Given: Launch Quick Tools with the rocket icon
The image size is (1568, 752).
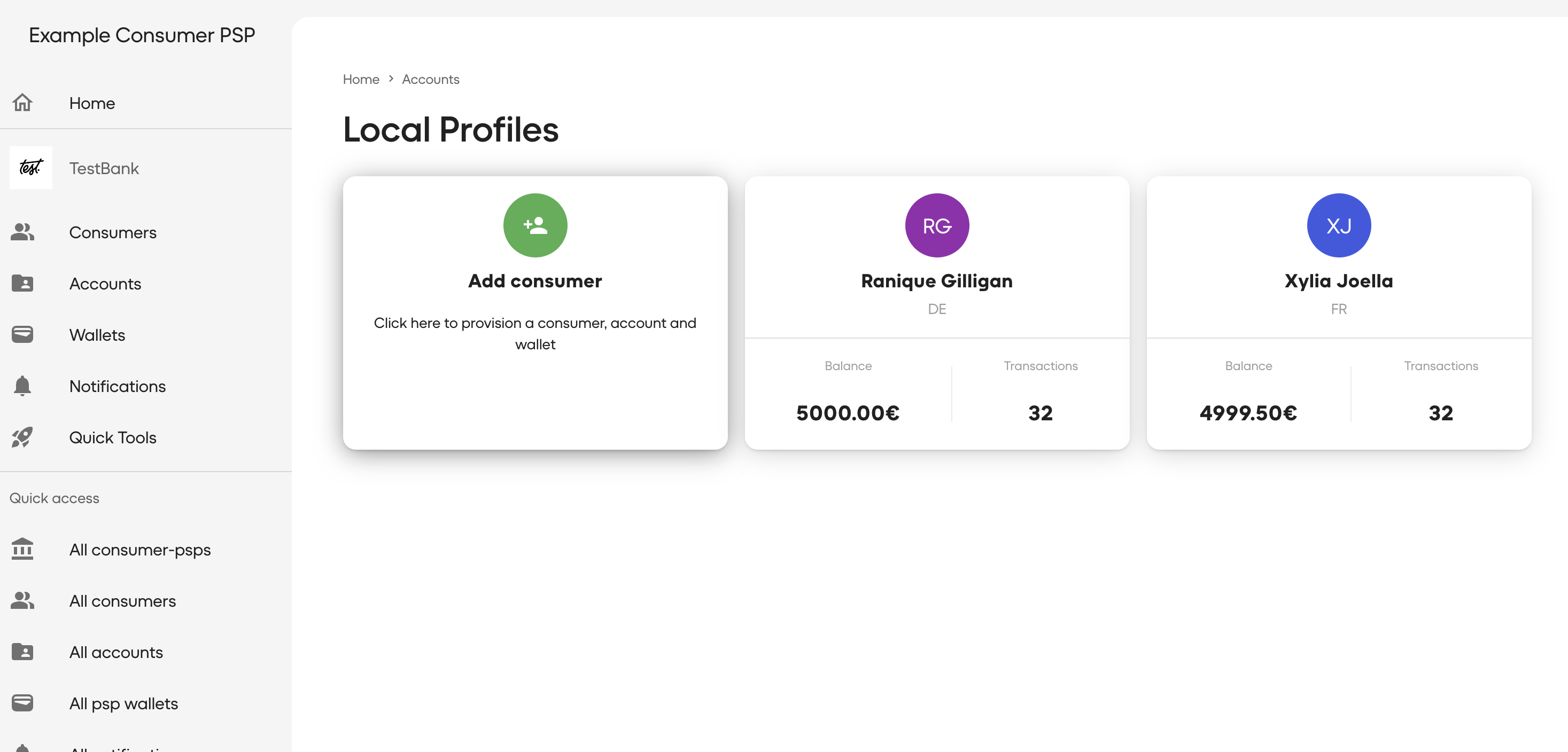Looking at the screenshot, I should coord(22,437).
